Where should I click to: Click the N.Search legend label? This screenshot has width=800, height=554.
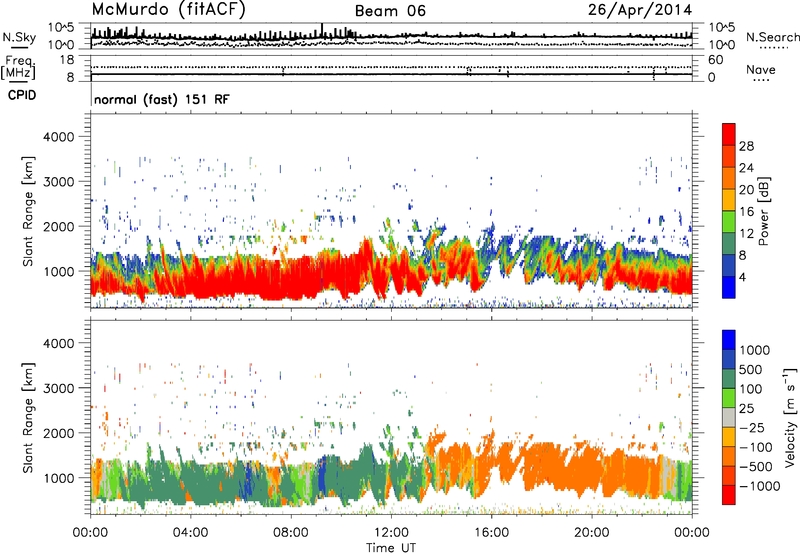coord(772,37)
